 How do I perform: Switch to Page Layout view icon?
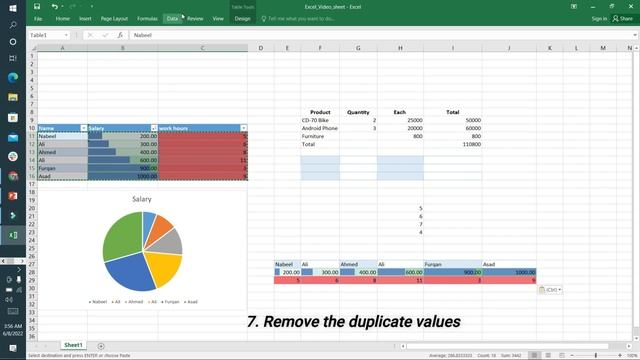[x=548, y=356]
